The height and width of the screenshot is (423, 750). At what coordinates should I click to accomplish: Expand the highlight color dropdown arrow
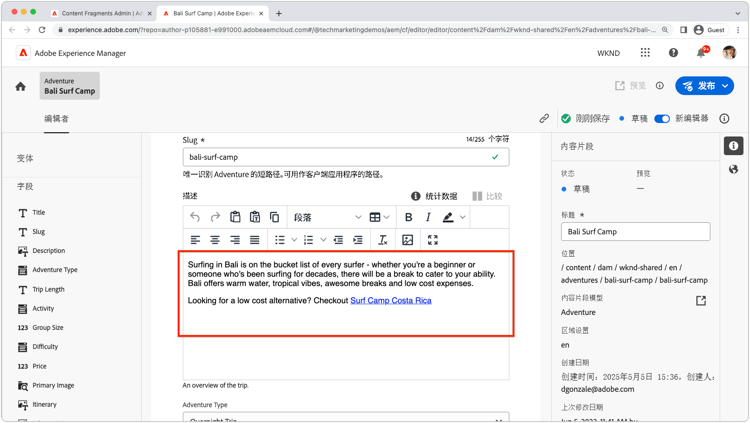point(463,217)
